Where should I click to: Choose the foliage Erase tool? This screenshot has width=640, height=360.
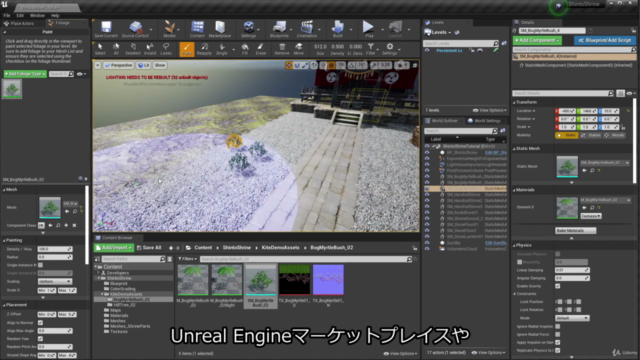(x=260, y=49)
